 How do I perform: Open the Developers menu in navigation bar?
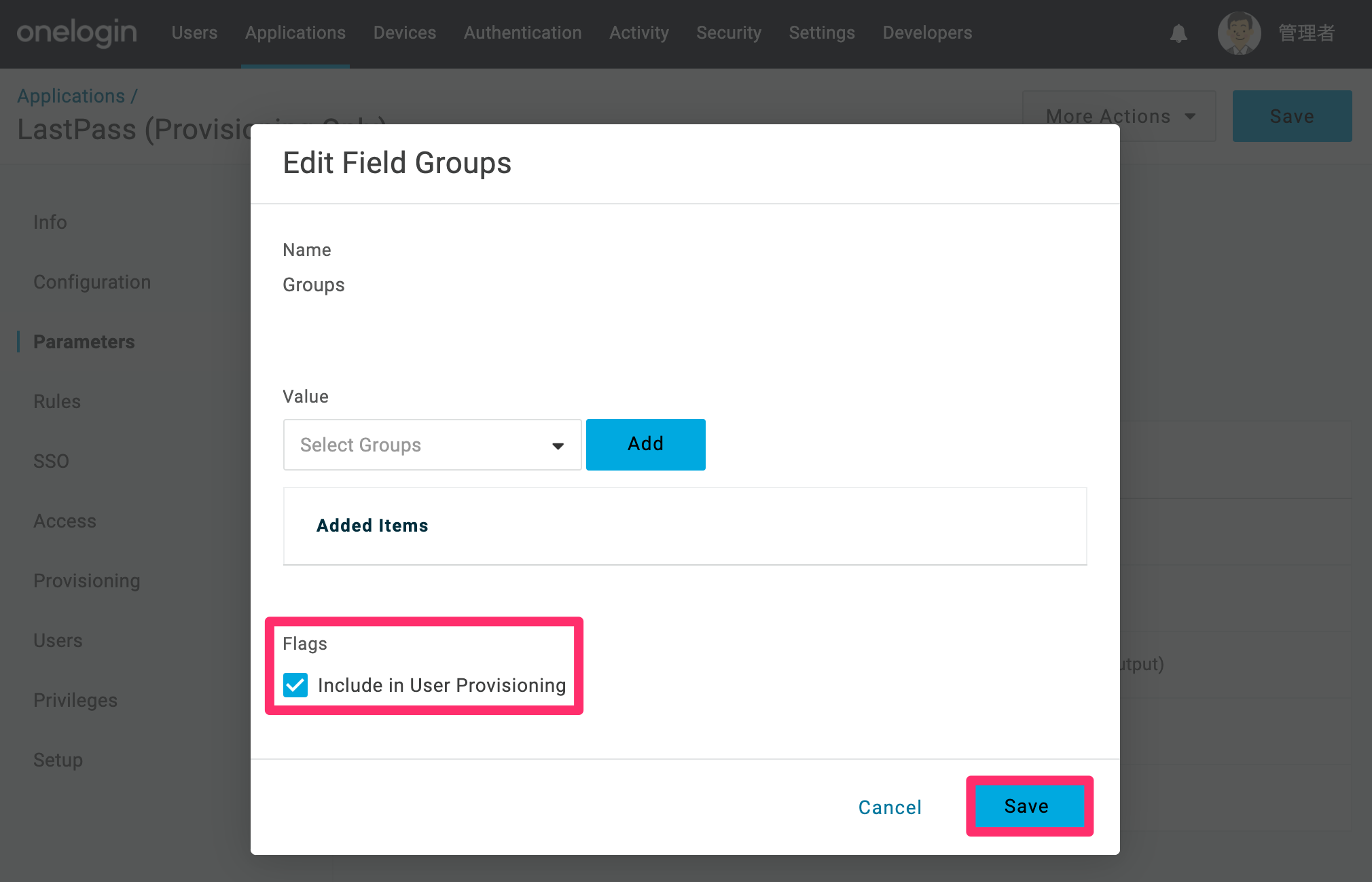pyautogui.click(x=927, y=33)
